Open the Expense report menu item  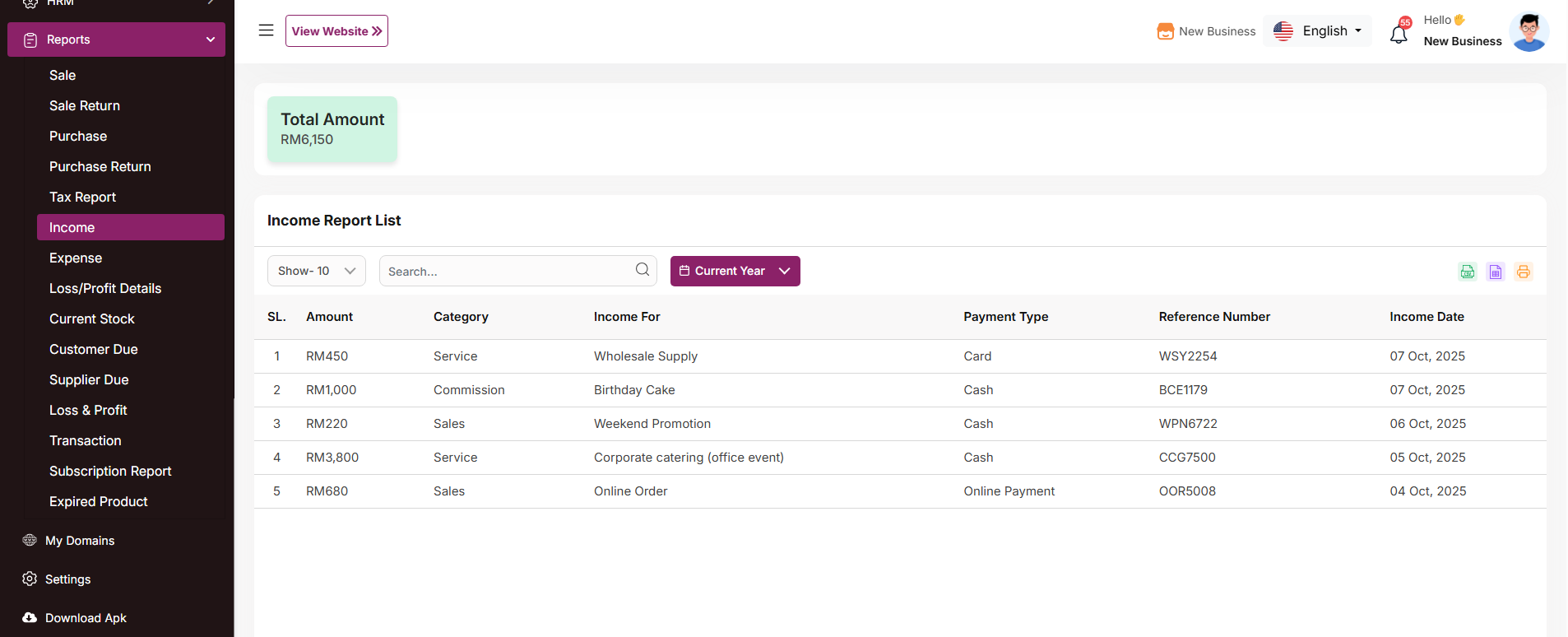[76, 258]
